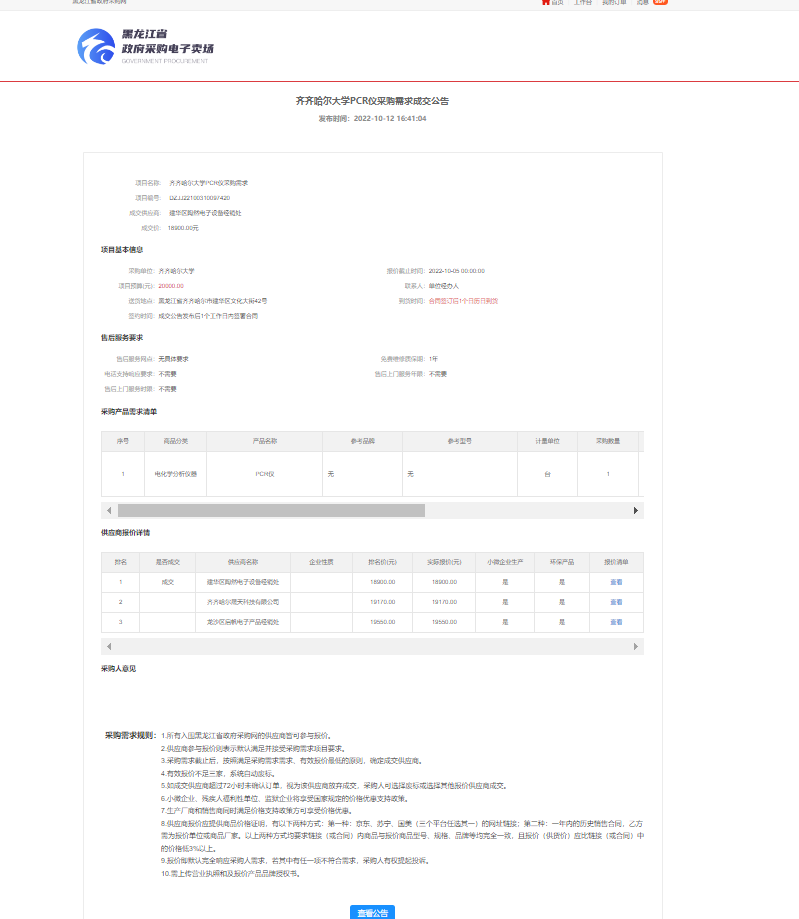
Task: Click the 排名价(元) column header
Action: tap(382, 562)
